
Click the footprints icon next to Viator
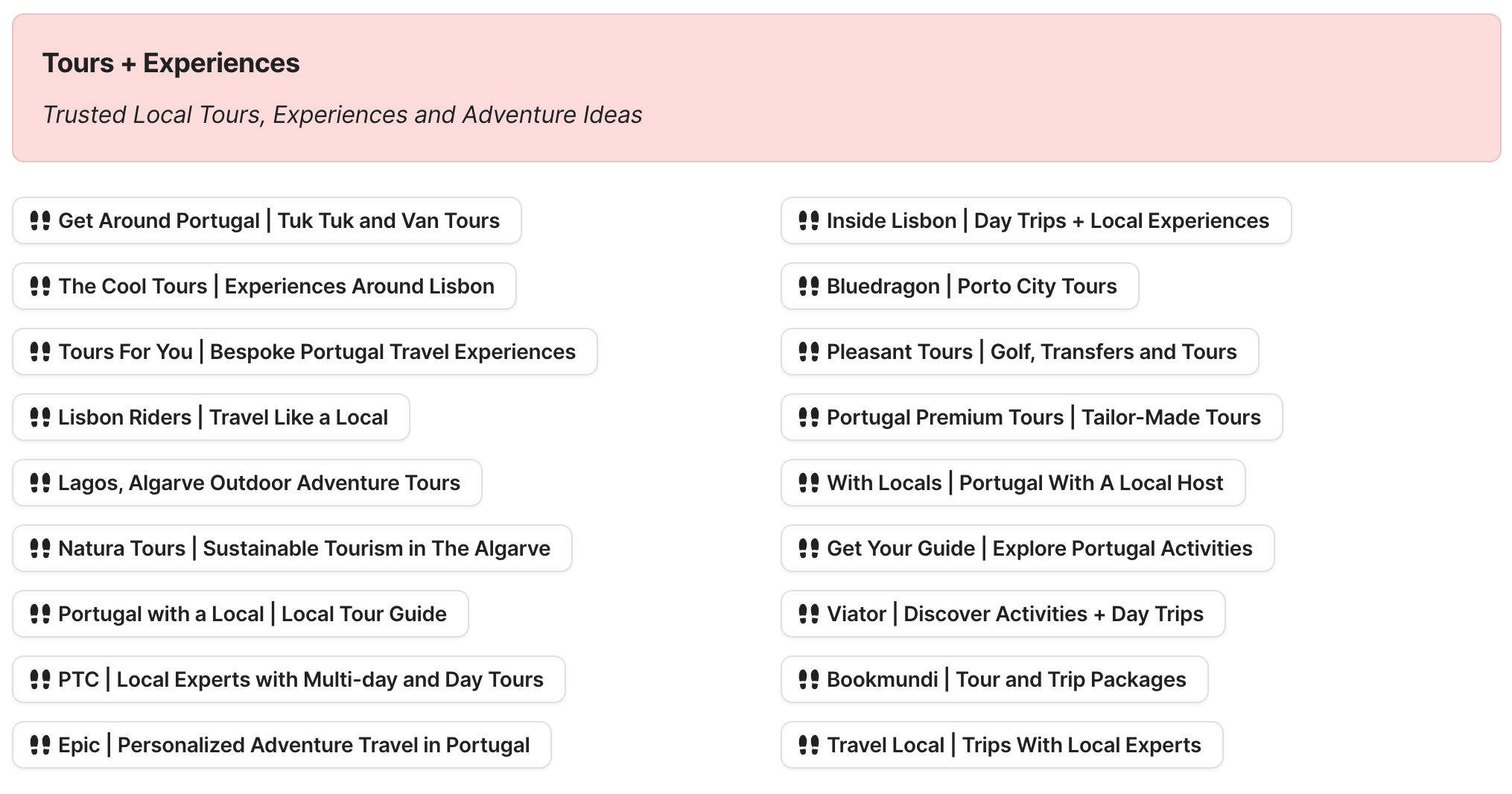point(810,614)
